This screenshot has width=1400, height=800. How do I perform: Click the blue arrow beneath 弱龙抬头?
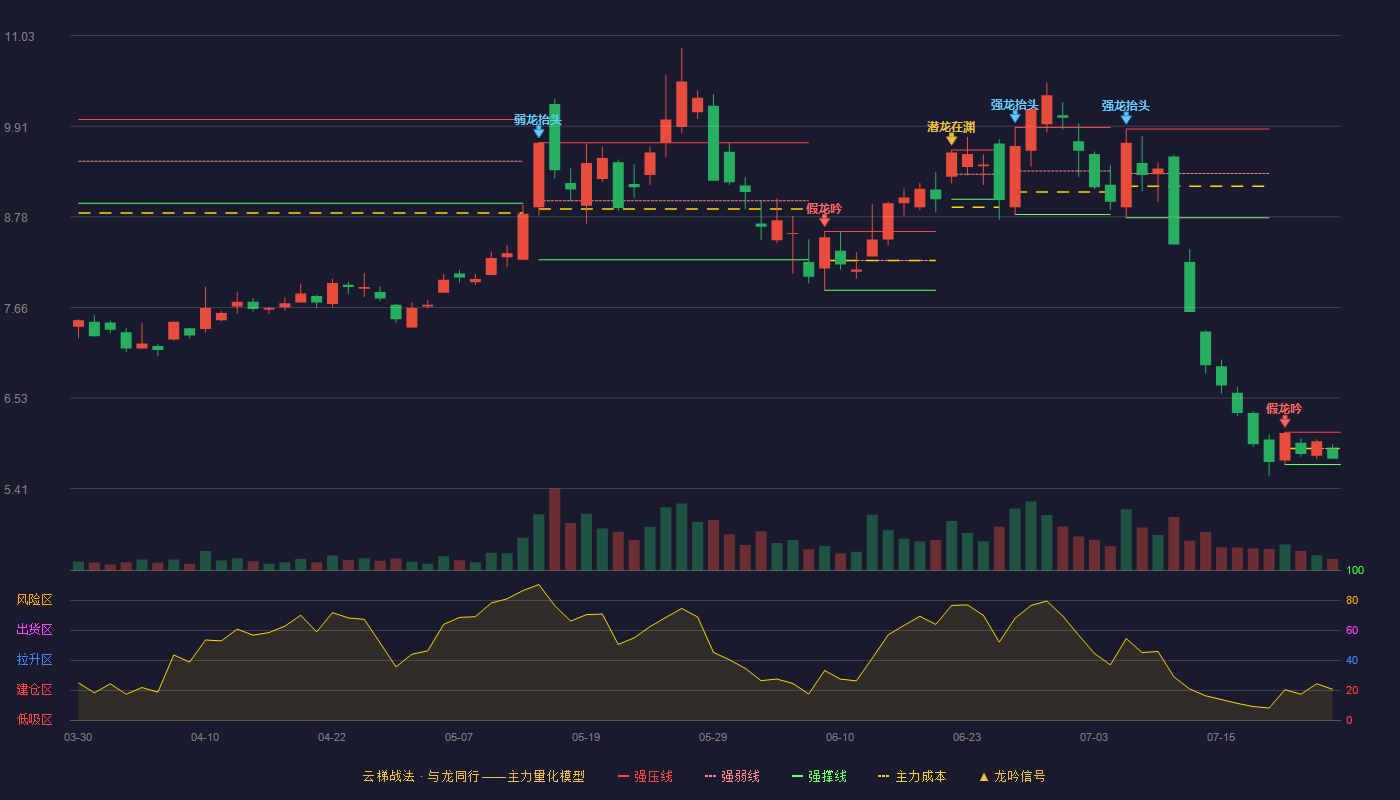click(539, 132)
